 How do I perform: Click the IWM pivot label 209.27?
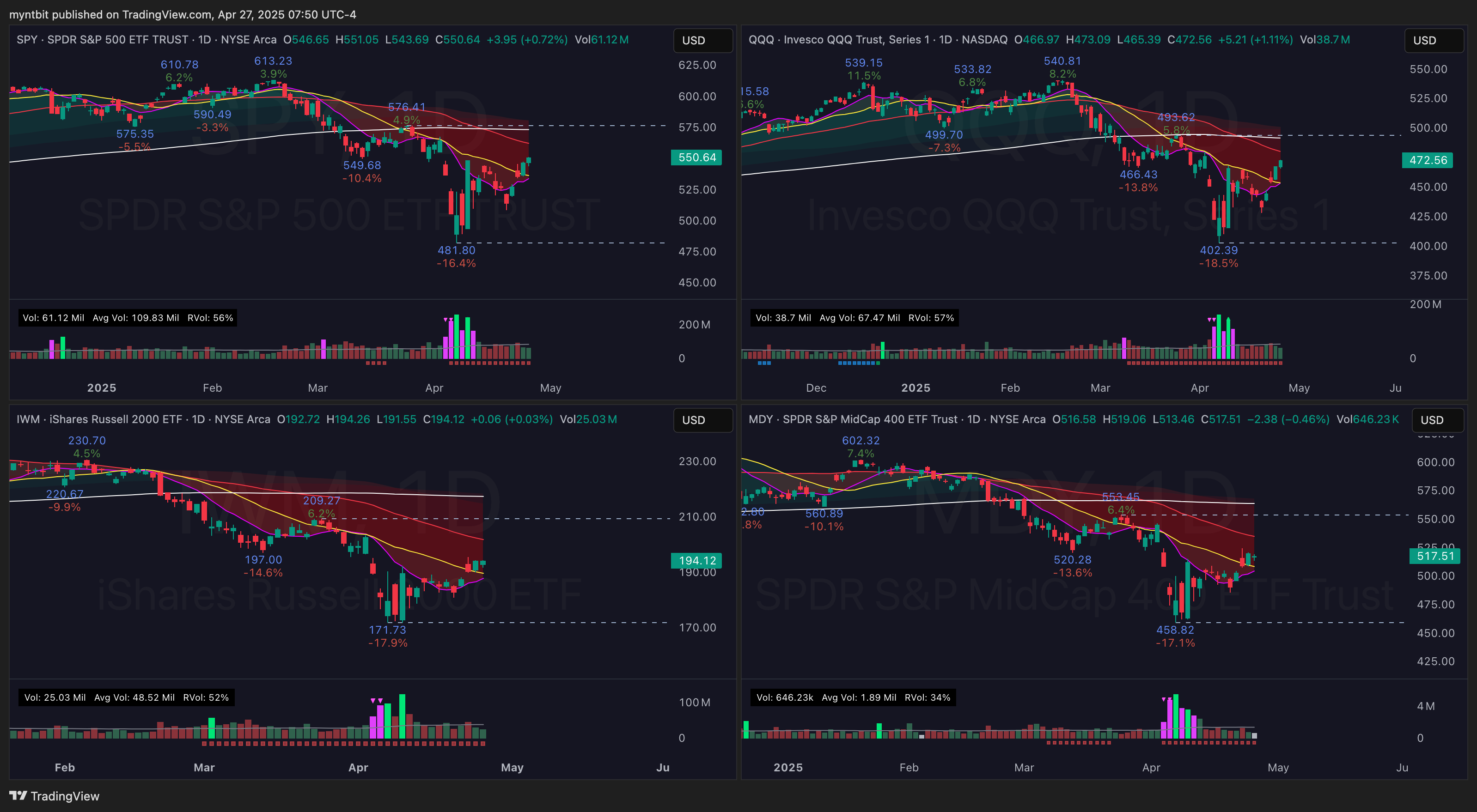(x=321, y=501)
